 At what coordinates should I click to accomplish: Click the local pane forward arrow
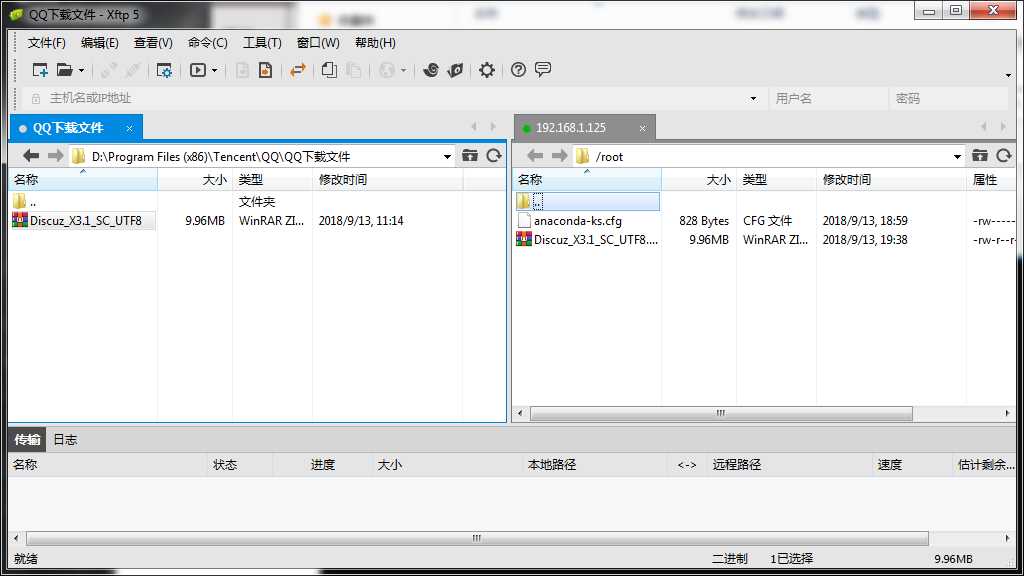pyautogui.click(x=56, y=156)
